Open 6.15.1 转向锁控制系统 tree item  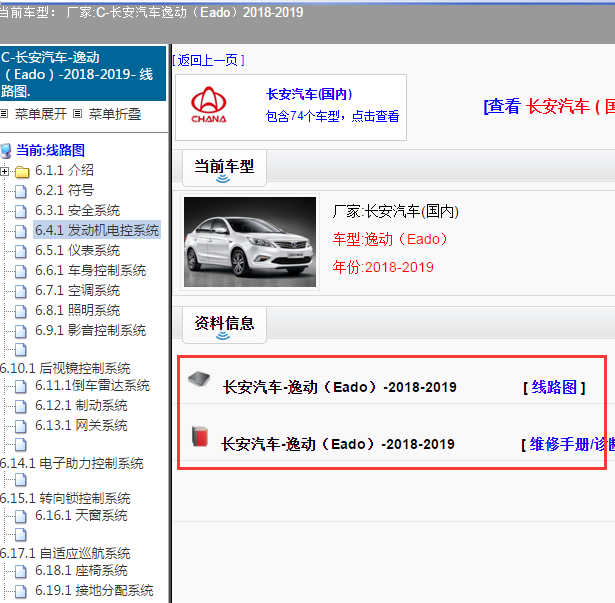pyautogui.click(x=65, y=498)
